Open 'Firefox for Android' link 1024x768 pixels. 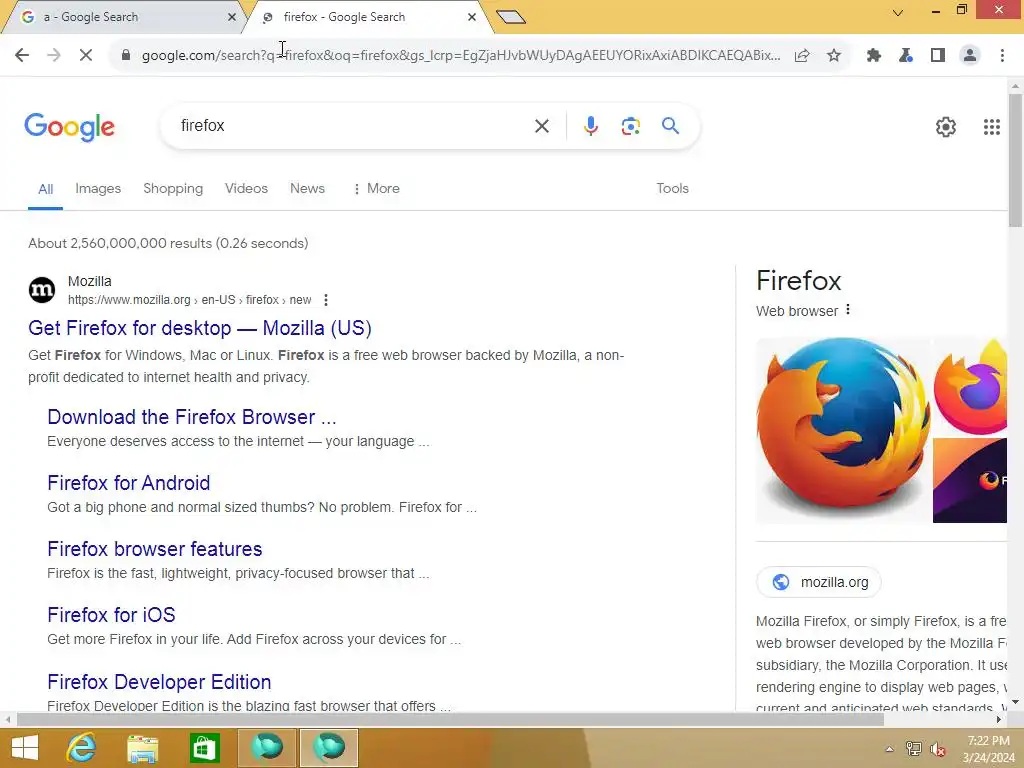pos(129,483)
